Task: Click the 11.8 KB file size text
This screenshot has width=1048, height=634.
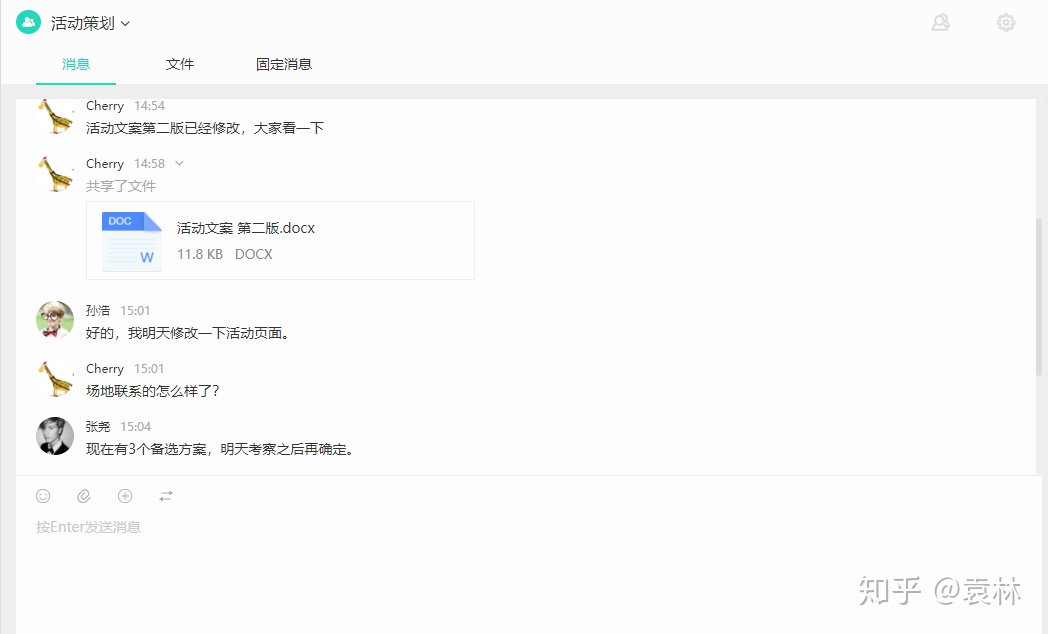Action: pyautogui.click(x=200, y=255)
